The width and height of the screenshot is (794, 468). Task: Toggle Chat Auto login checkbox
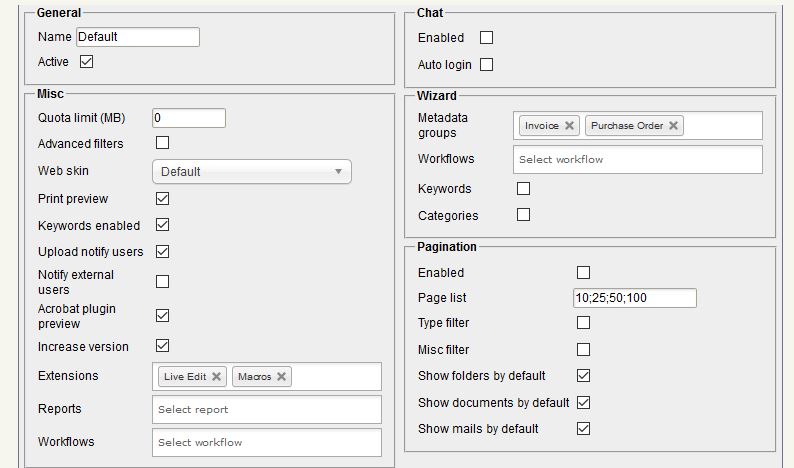(487, 65)
